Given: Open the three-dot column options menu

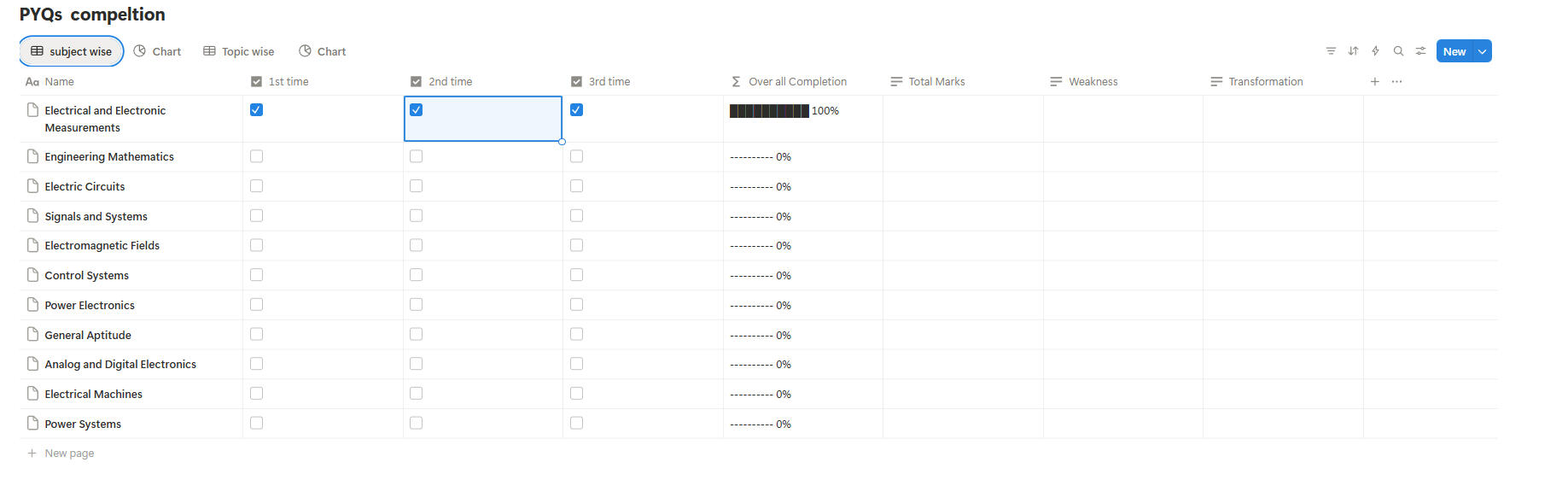Looking at the screenshot, I should tap(1396, 82).
